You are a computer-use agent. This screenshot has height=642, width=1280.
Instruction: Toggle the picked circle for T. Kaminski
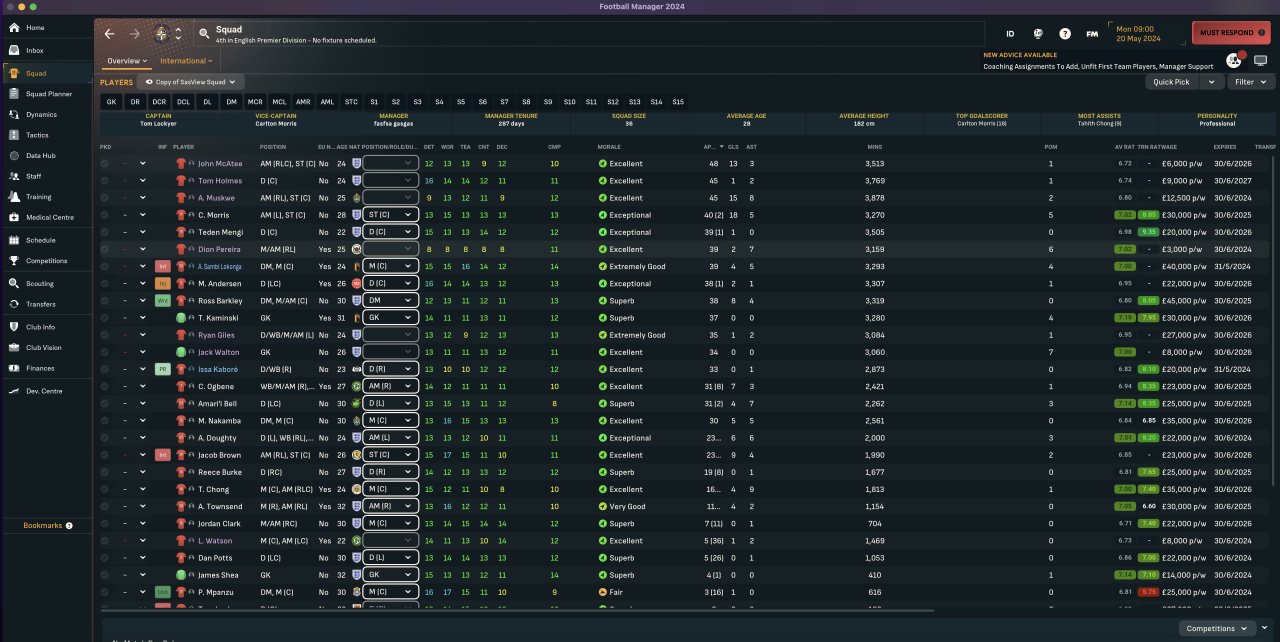click(105, 318)
